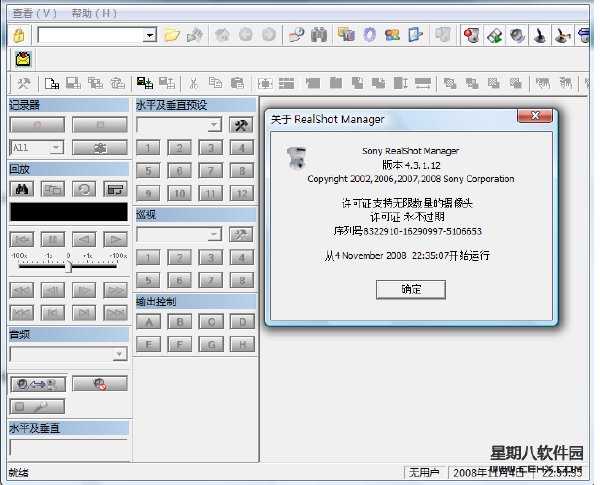This screenshot has height=485, width=600.
Task: Play forward in the playback panel
Action: pos(115,240)
